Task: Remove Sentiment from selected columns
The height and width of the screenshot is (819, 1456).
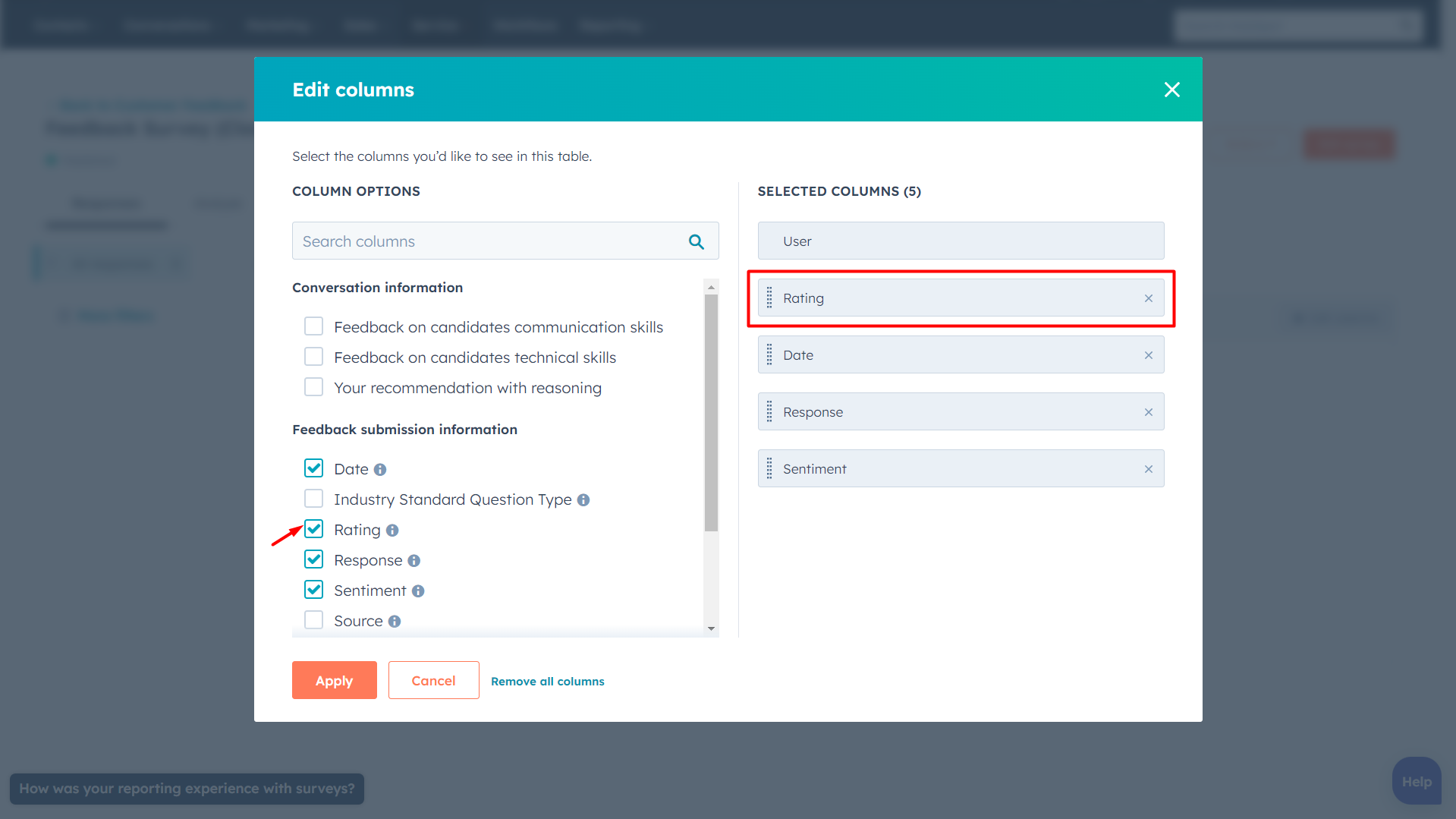Action: 1148,469
